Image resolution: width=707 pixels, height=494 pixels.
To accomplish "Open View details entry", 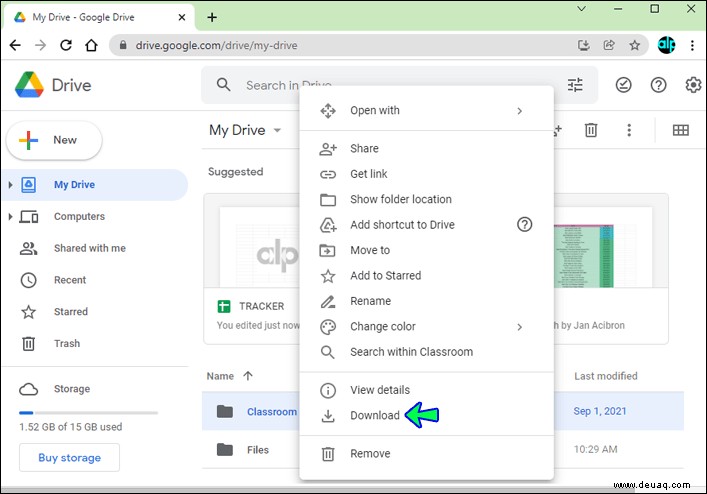I will pyautogui.click(x=427, y=390).
